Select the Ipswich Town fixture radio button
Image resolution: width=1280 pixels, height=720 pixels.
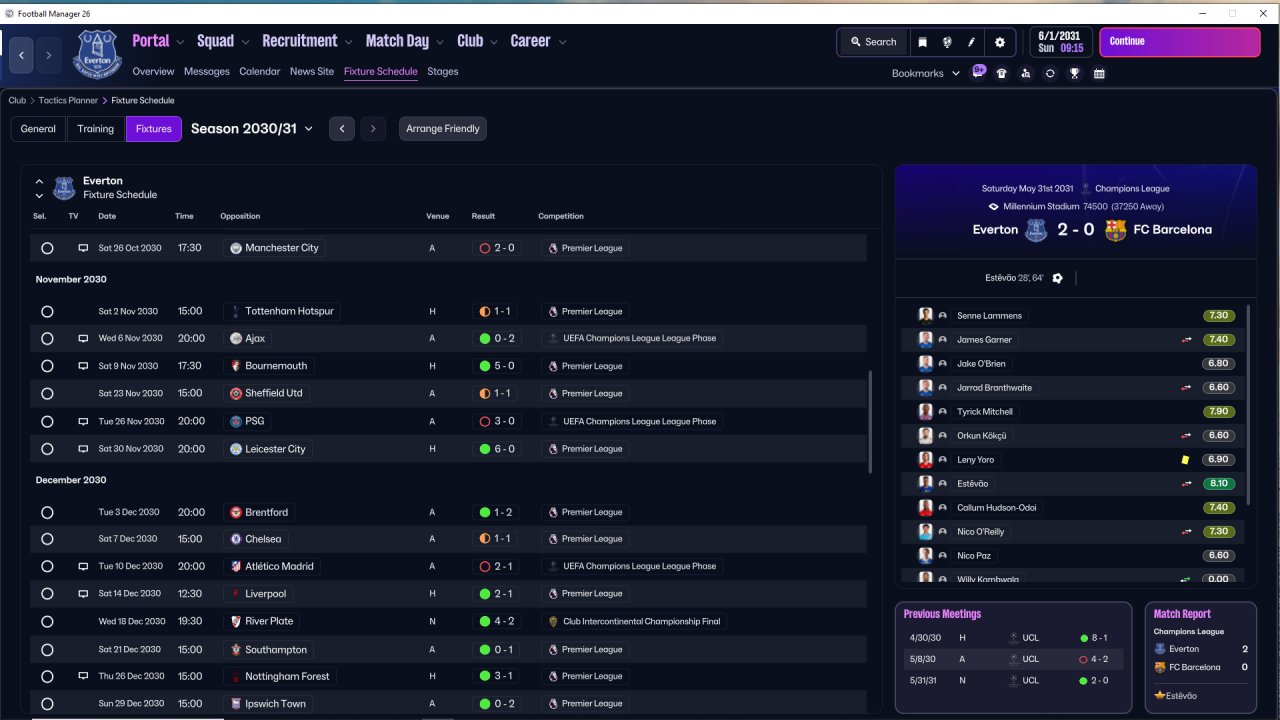[x=47, y=704]
